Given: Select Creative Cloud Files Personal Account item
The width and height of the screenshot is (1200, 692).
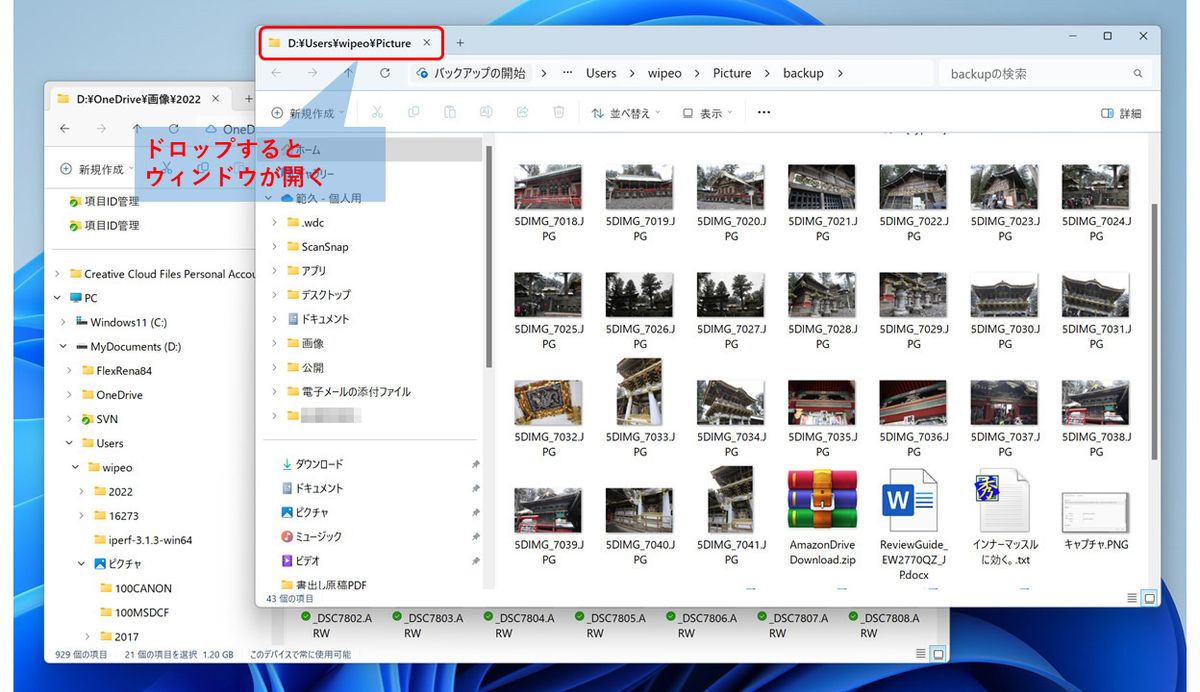Looking at the screenshot, I should point(162,274).
